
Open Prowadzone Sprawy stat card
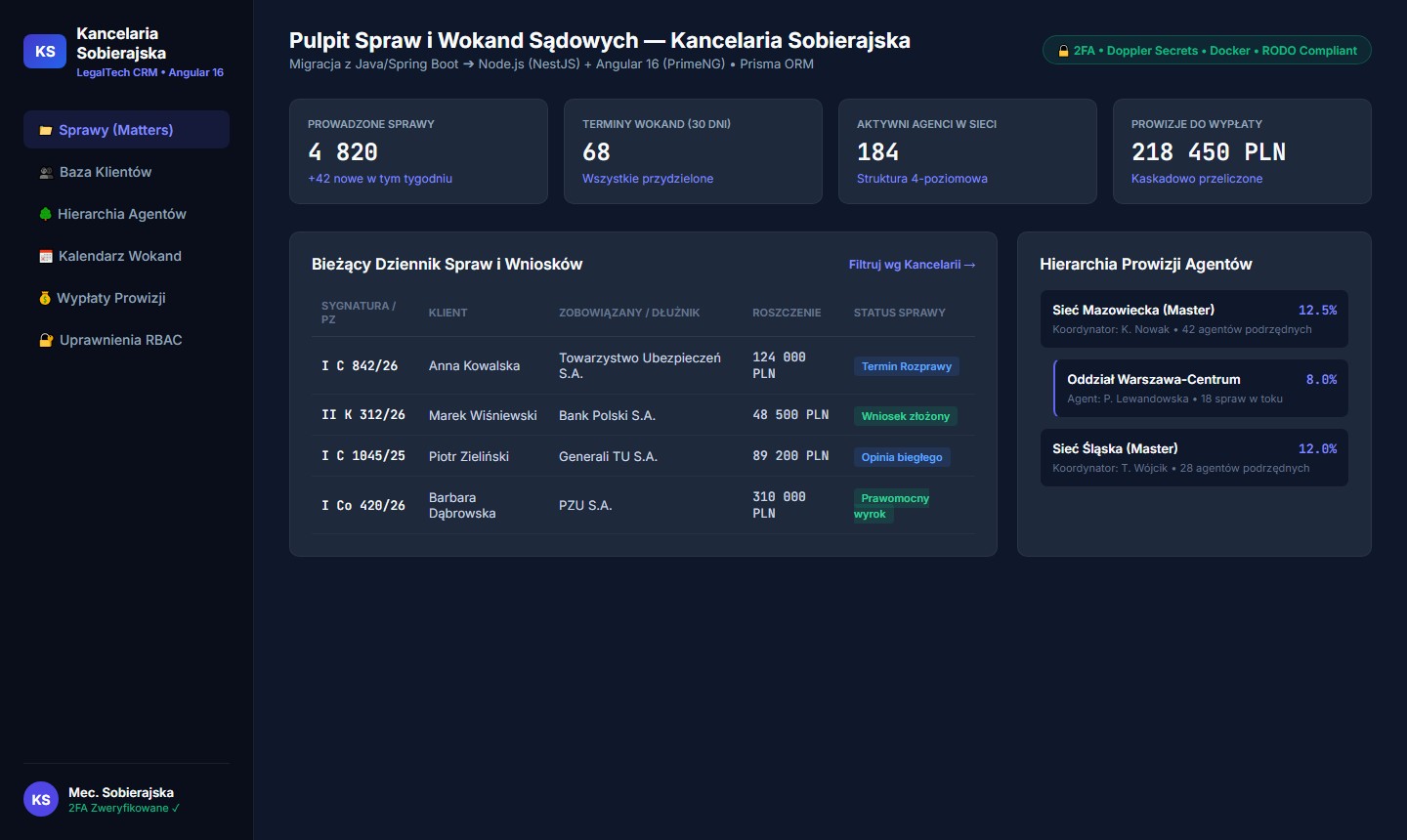(418, 151)
